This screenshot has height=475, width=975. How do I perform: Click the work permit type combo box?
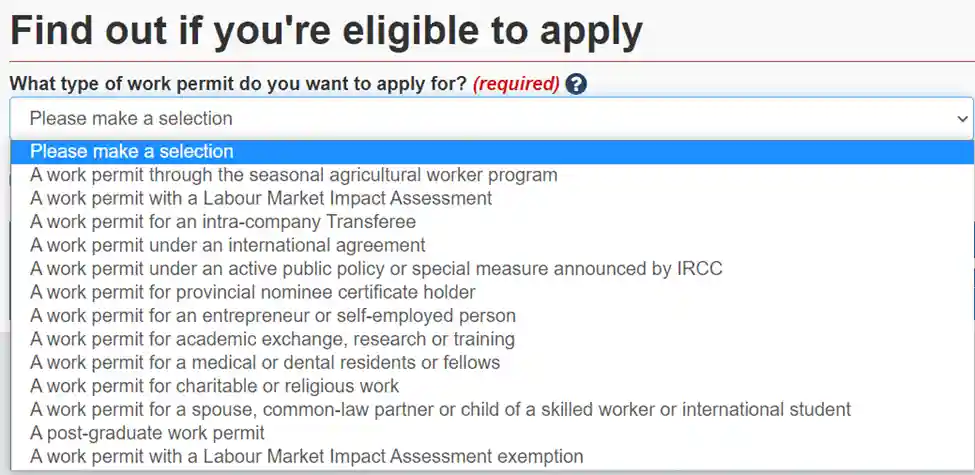coord(491,119)
